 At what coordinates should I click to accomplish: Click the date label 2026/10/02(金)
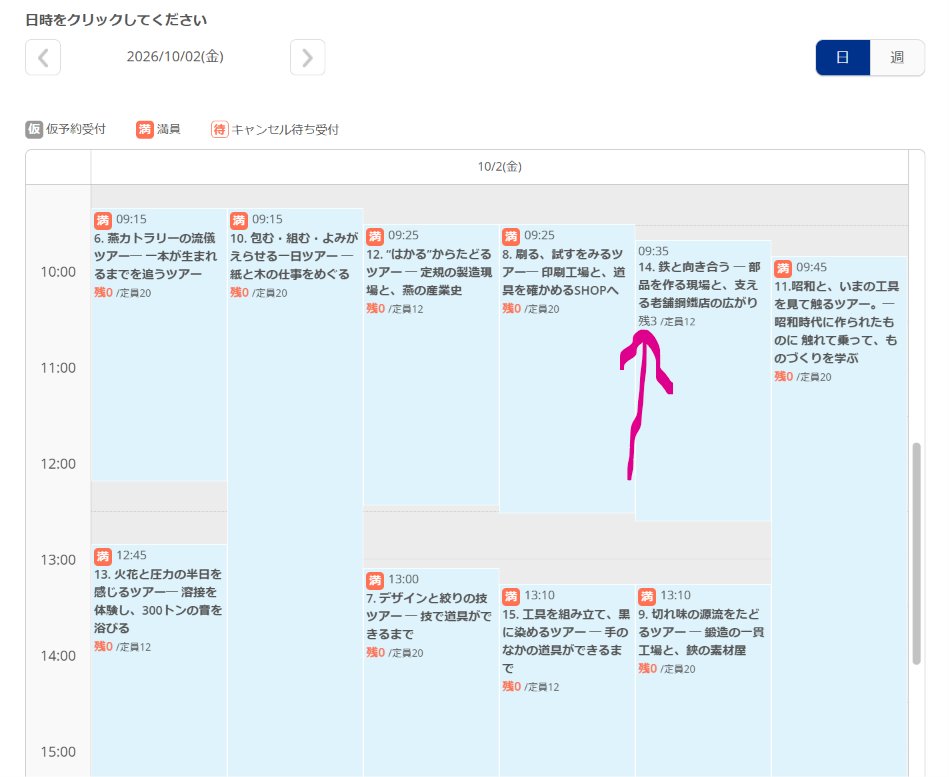pos(175,56)
